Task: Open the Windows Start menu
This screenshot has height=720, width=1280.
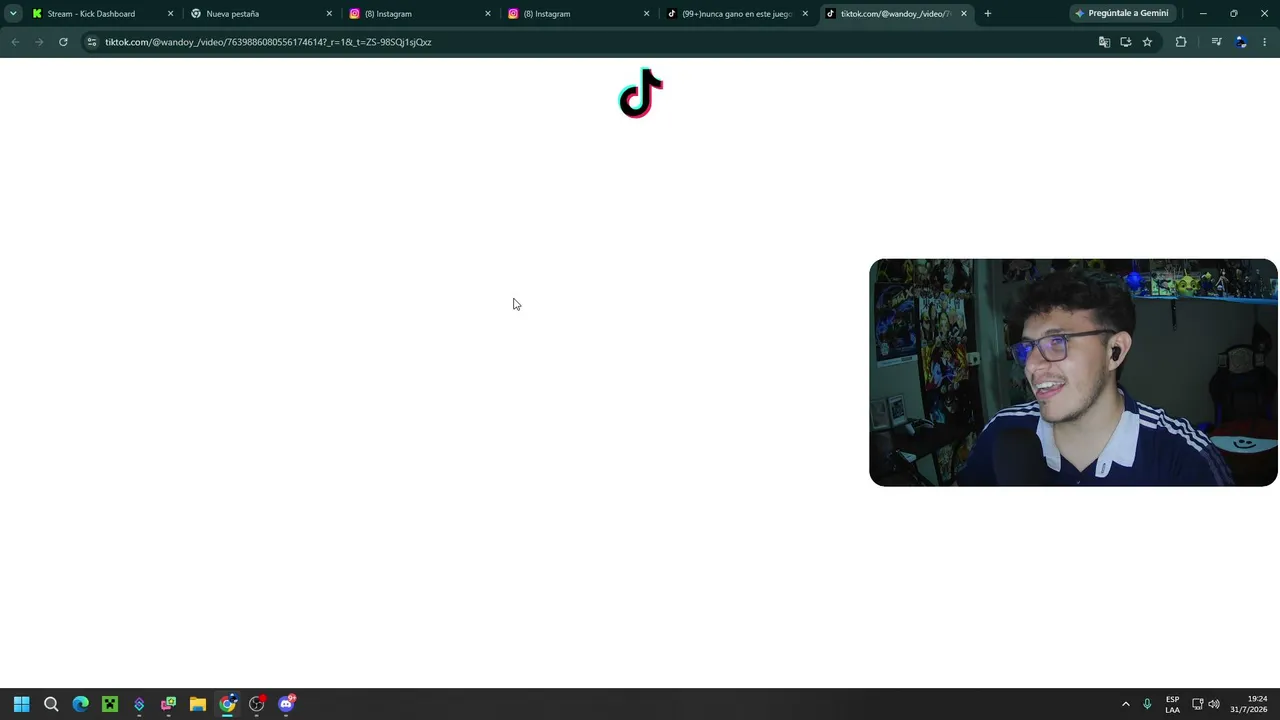Action: pyautogui.click(x=21, y=704)
